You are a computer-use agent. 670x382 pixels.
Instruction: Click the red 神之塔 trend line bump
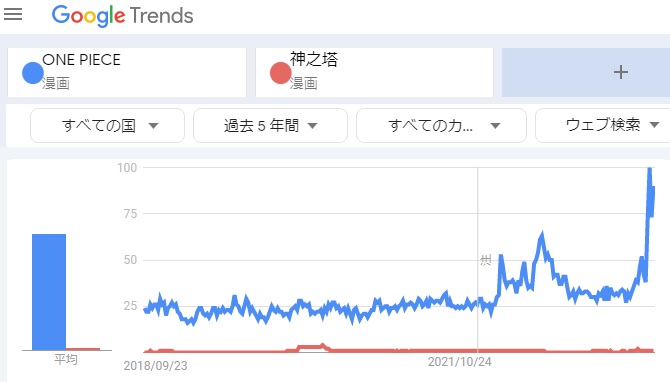(312, 347)
